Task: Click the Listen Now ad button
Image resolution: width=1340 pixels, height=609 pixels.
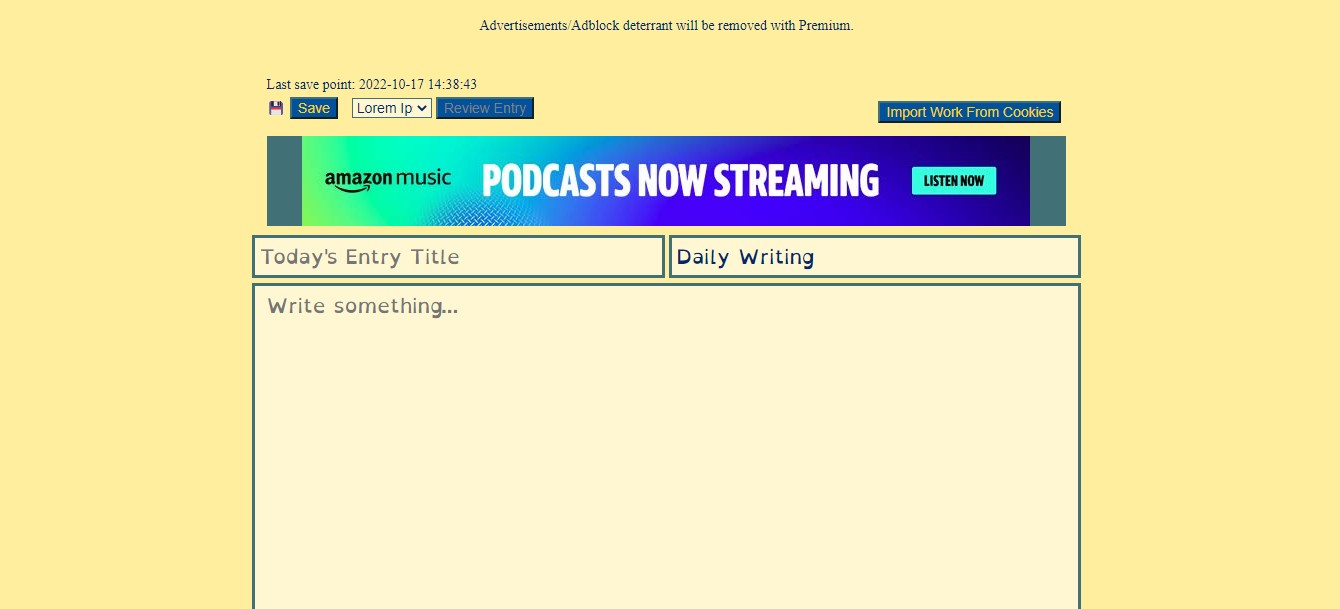Action: click(x=954, y=181)
